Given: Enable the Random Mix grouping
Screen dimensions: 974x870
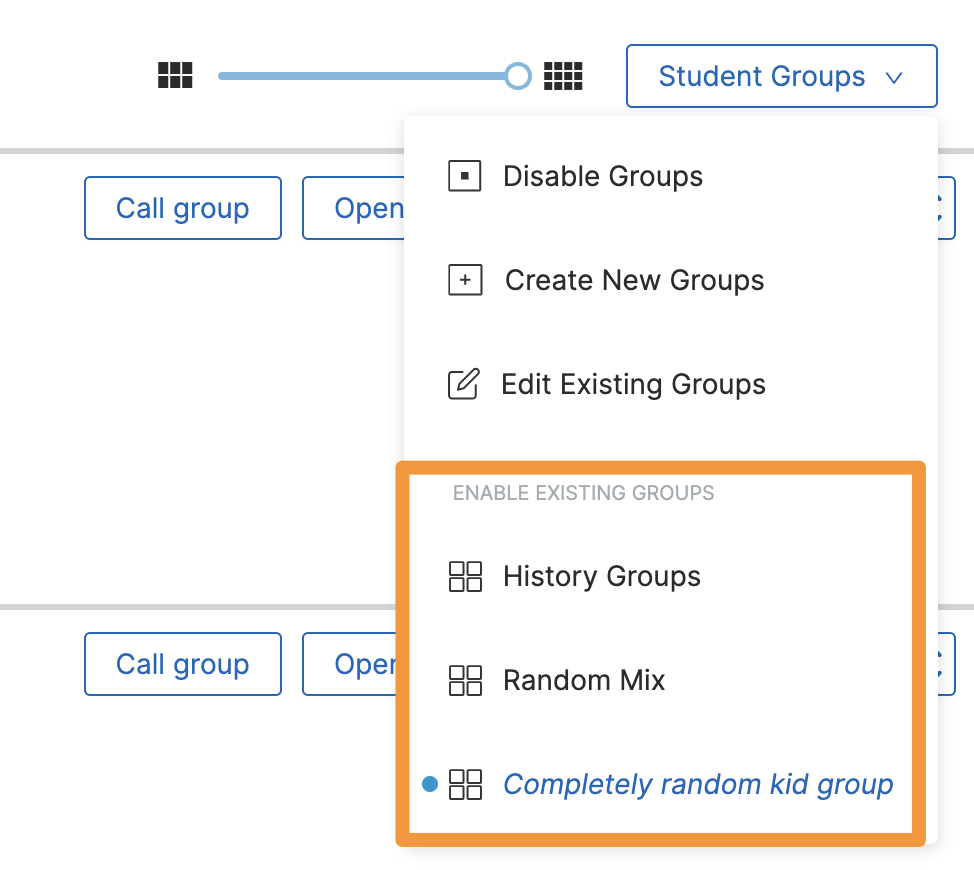Looking at the screenshot, I should coord(584,680).
